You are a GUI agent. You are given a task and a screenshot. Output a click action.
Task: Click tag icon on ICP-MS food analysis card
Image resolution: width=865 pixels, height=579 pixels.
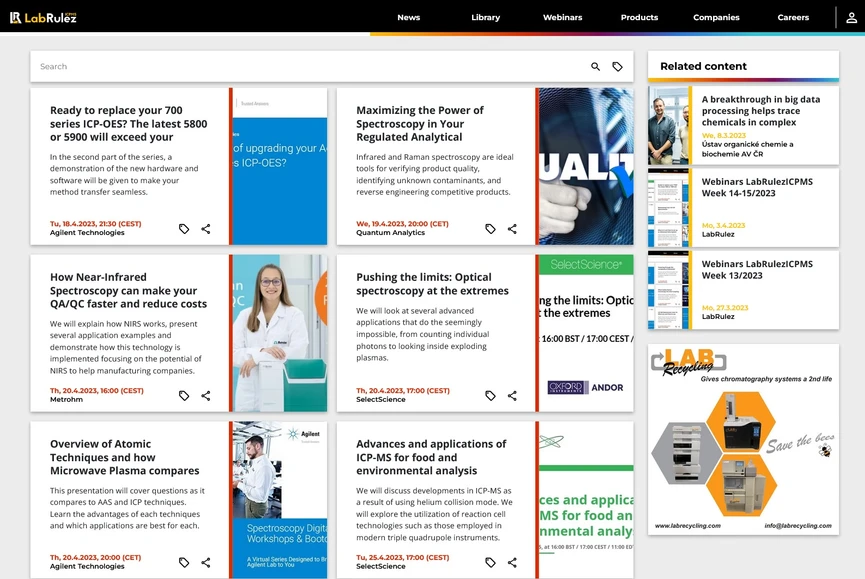[x=490, y=562]
